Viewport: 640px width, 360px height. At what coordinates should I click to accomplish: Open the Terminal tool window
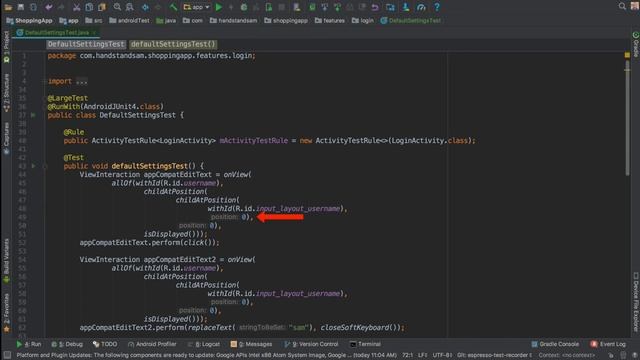(365, 344)
